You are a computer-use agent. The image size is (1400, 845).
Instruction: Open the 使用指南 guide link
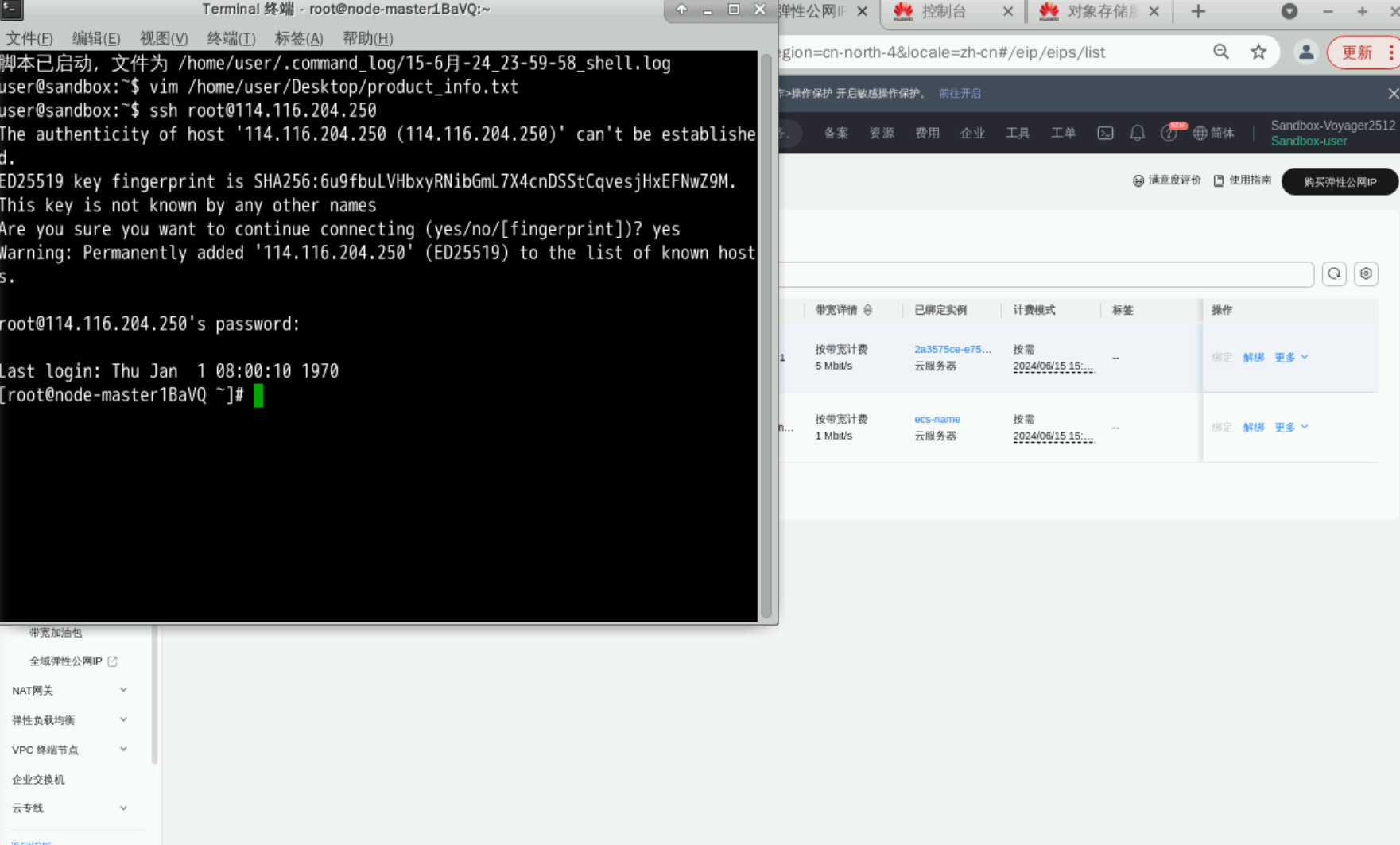[x=1242, y=181]
